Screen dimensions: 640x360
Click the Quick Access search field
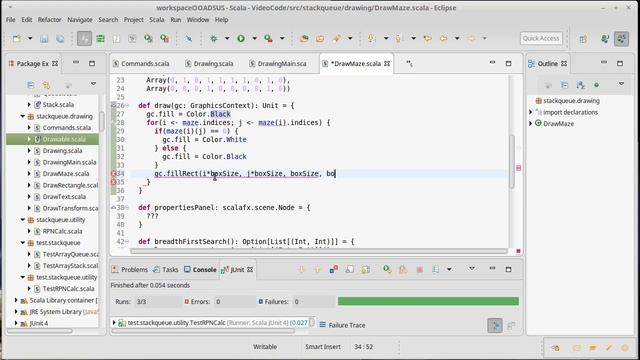(x=541, y=38)
